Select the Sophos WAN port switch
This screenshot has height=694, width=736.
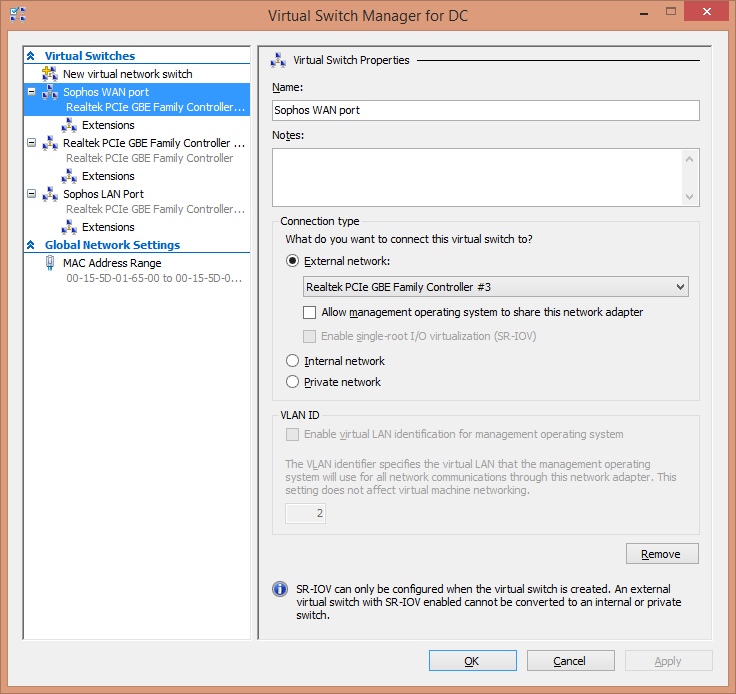[137, 99]
